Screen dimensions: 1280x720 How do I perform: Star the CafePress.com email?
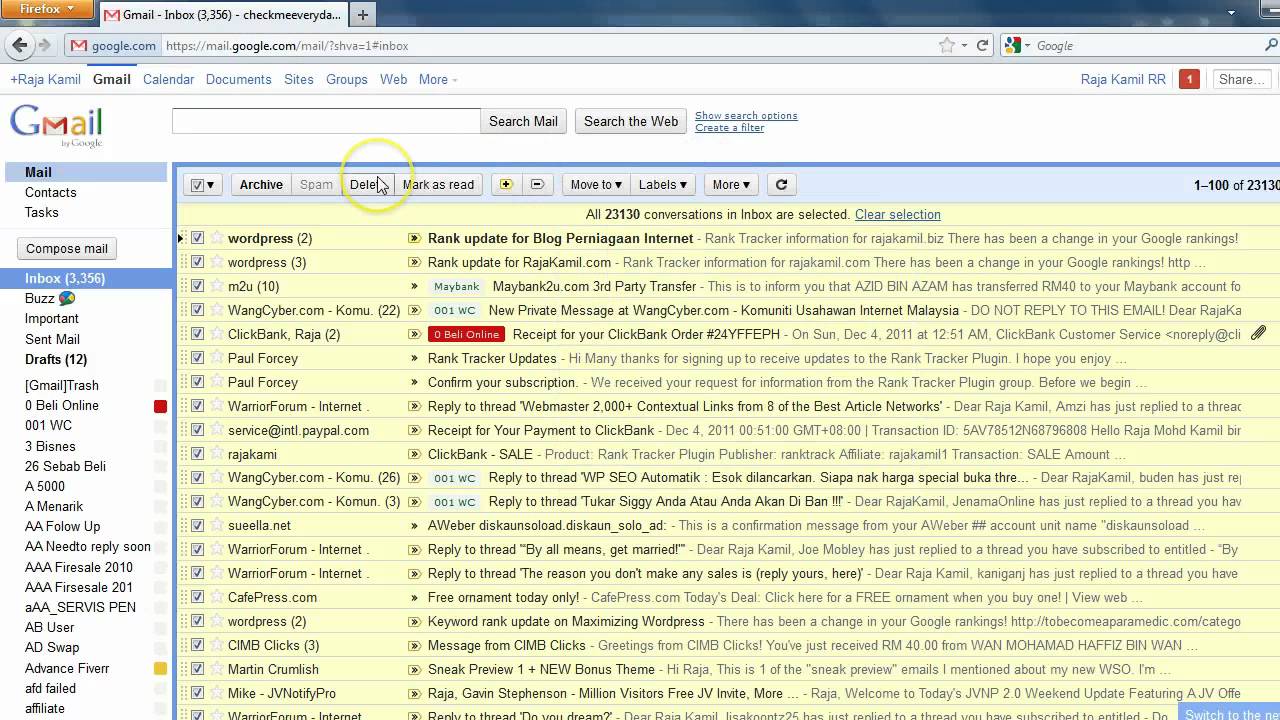pyautogui.click(x=216, y=597)
